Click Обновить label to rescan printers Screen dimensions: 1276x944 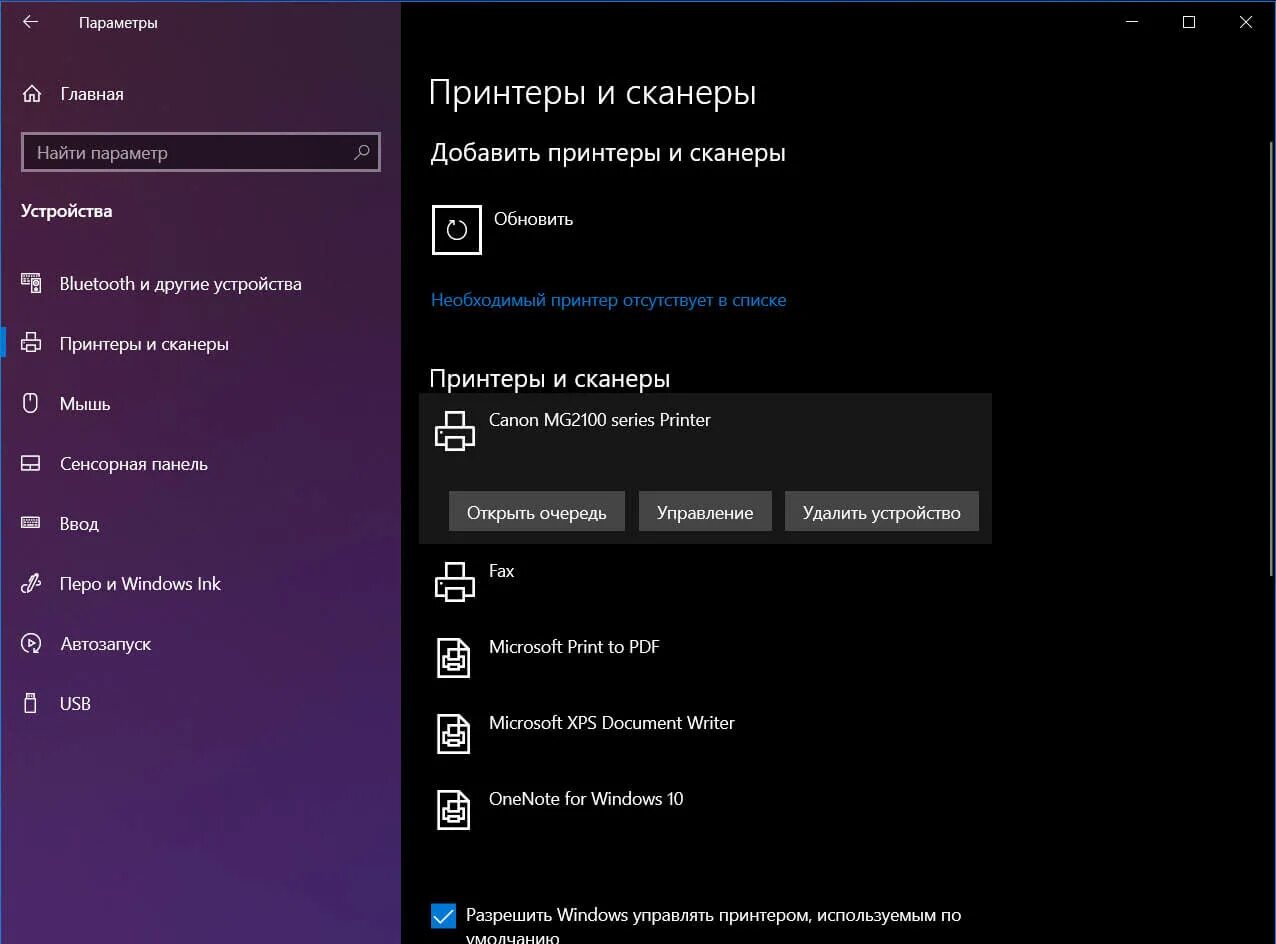pos(533,219)
